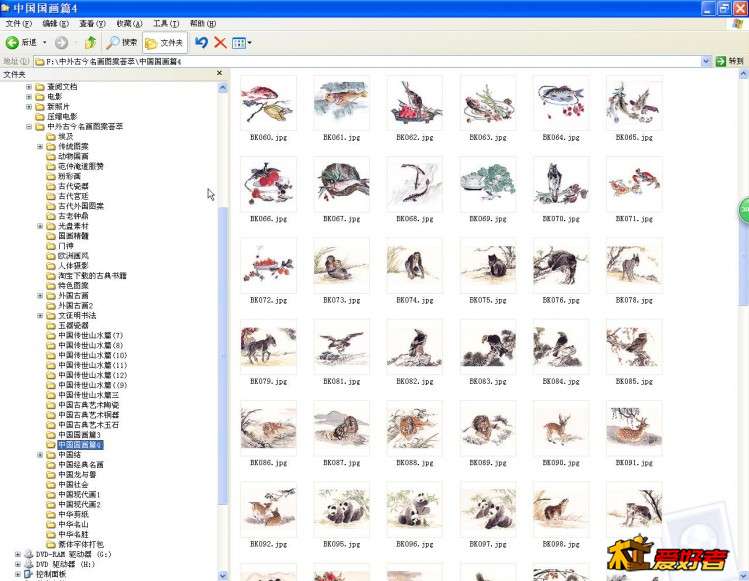Click the address bar path field
Screen dimensions: 749x581
click(x=368, y=61)
